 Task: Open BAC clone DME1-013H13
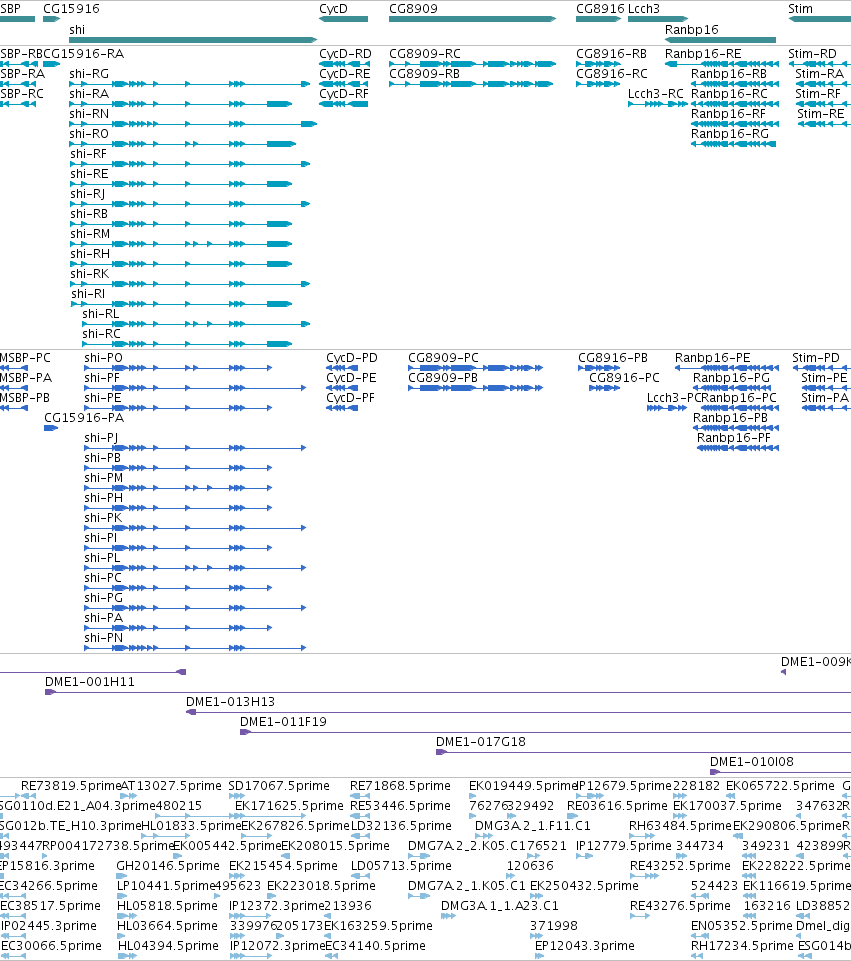(x=518, y=712)
